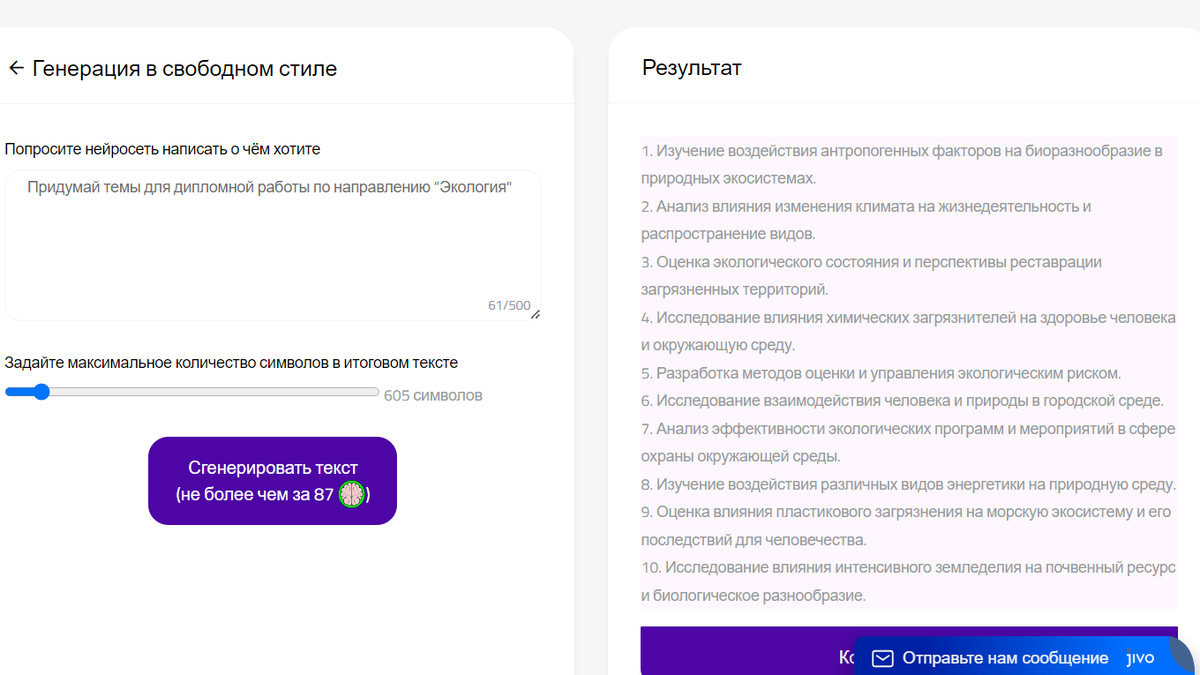Viewport: 1200px width, 675px height.
Task: Click the back arrow to leave free-style generation
Action: point(16,67)
